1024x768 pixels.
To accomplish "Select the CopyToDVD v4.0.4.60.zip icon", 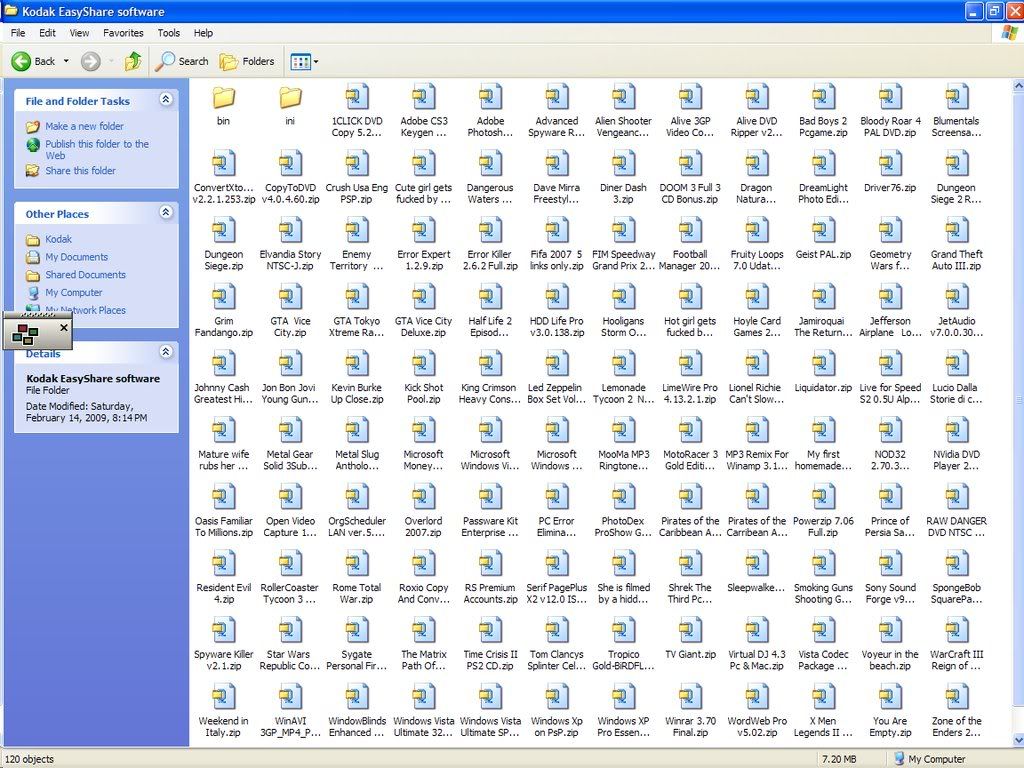I will click(x=290, y=164).
